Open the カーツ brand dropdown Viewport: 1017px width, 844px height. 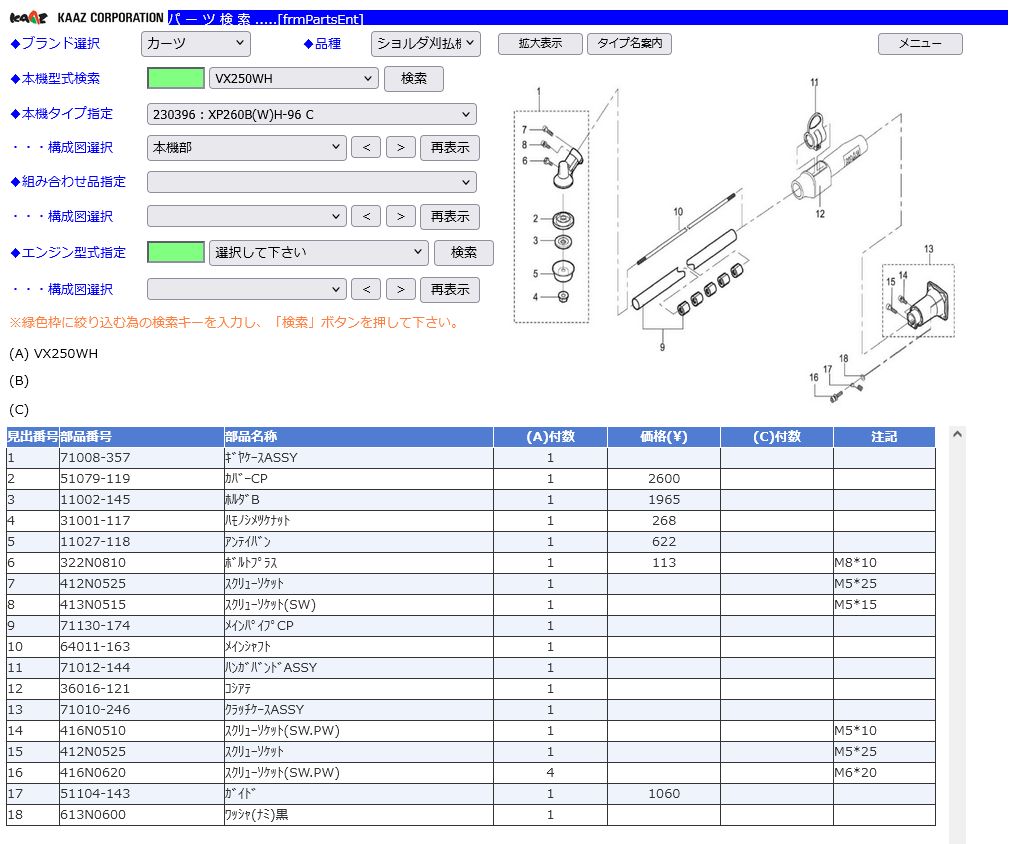(x=196, y=44)
